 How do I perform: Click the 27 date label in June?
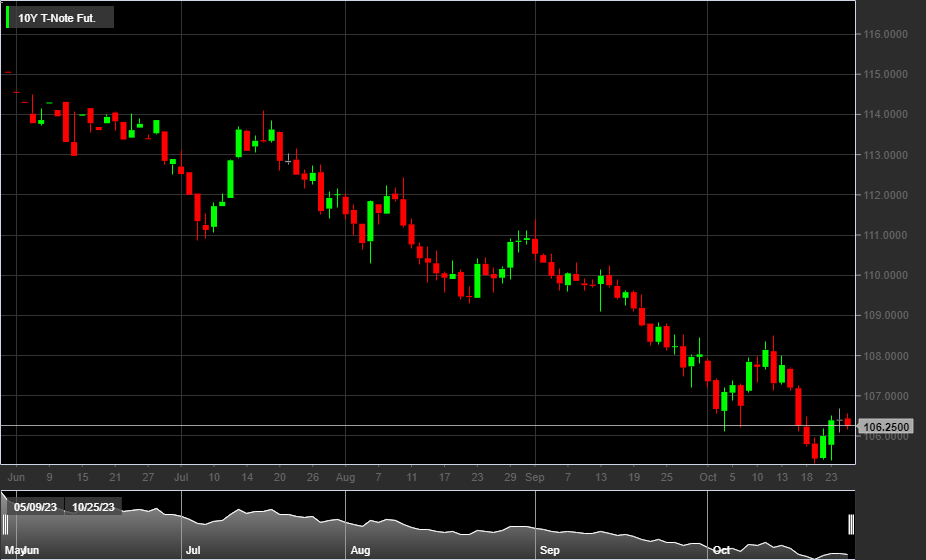[x=148, y=477]
